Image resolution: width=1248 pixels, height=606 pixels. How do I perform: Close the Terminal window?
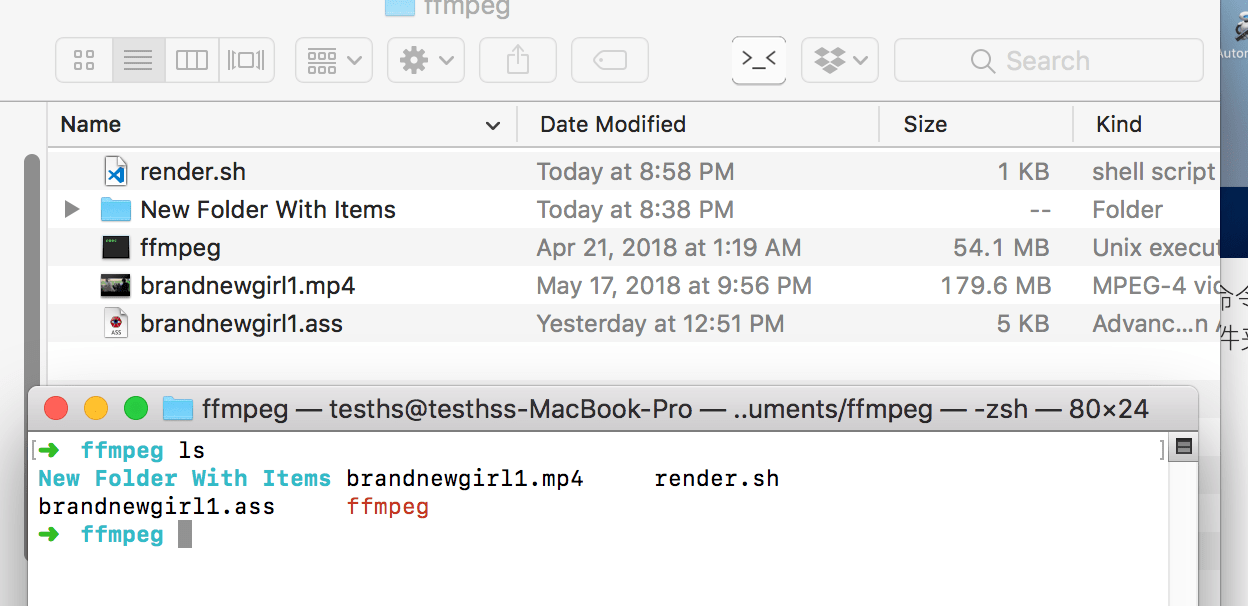[x=56, y=408]
